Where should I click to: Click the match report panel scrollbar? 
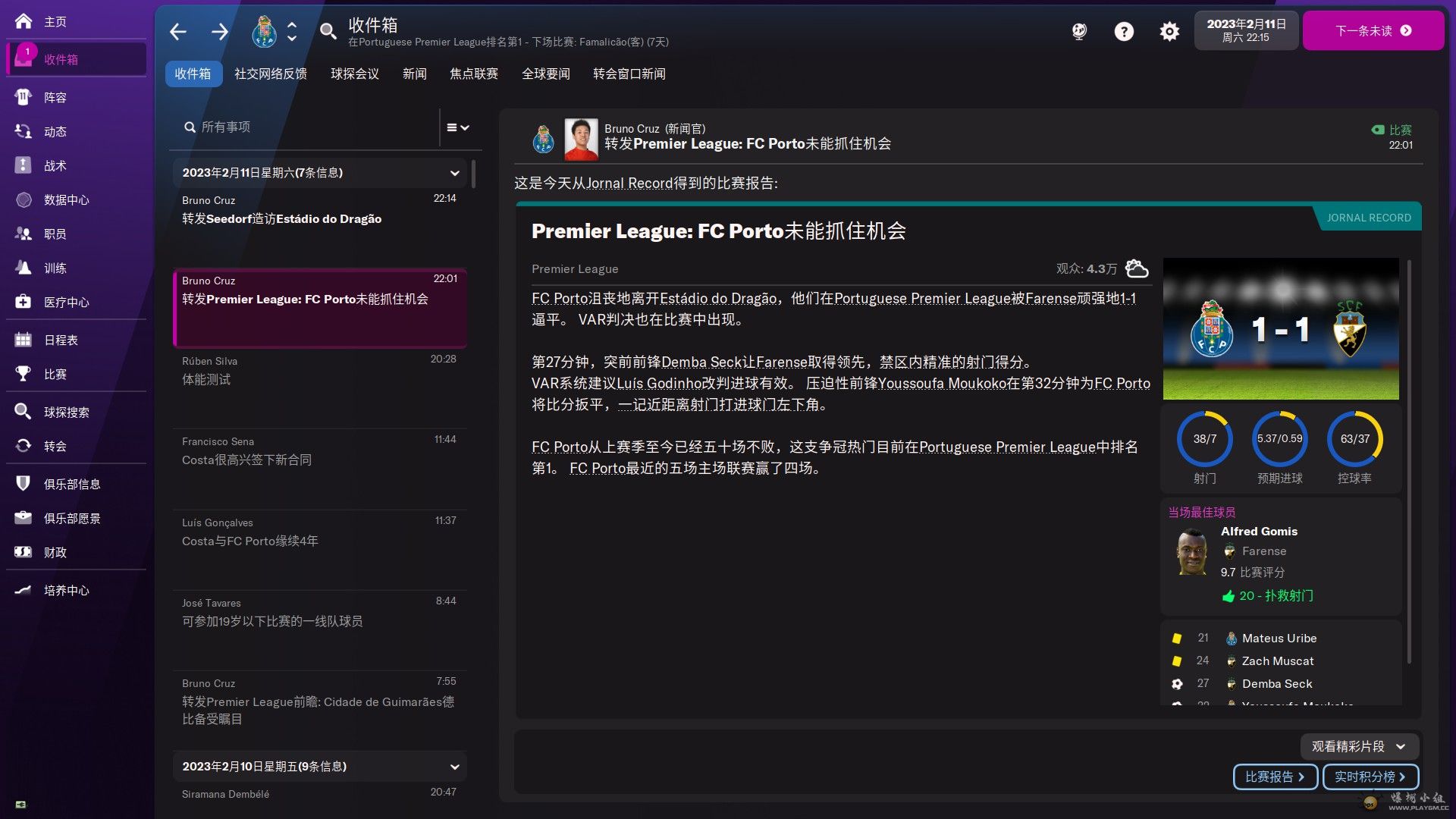click(1409, 463)
